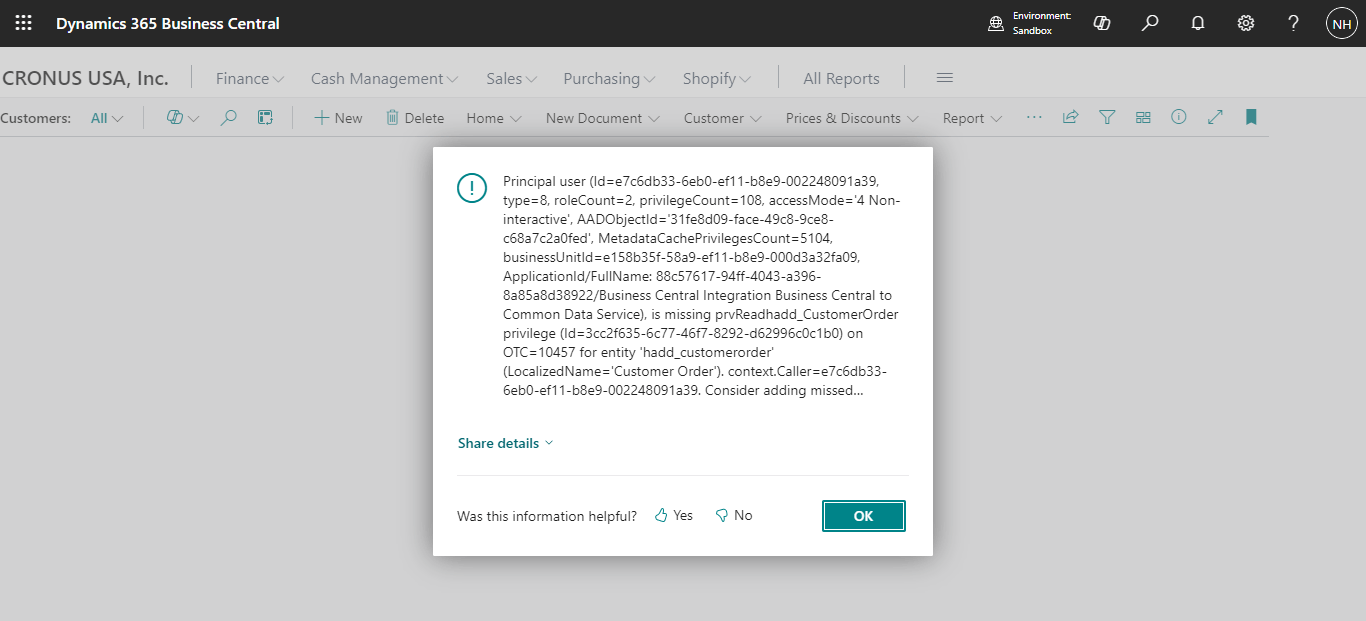Click the analyze mode icon

pyautogui.click(x=265, y=118)
